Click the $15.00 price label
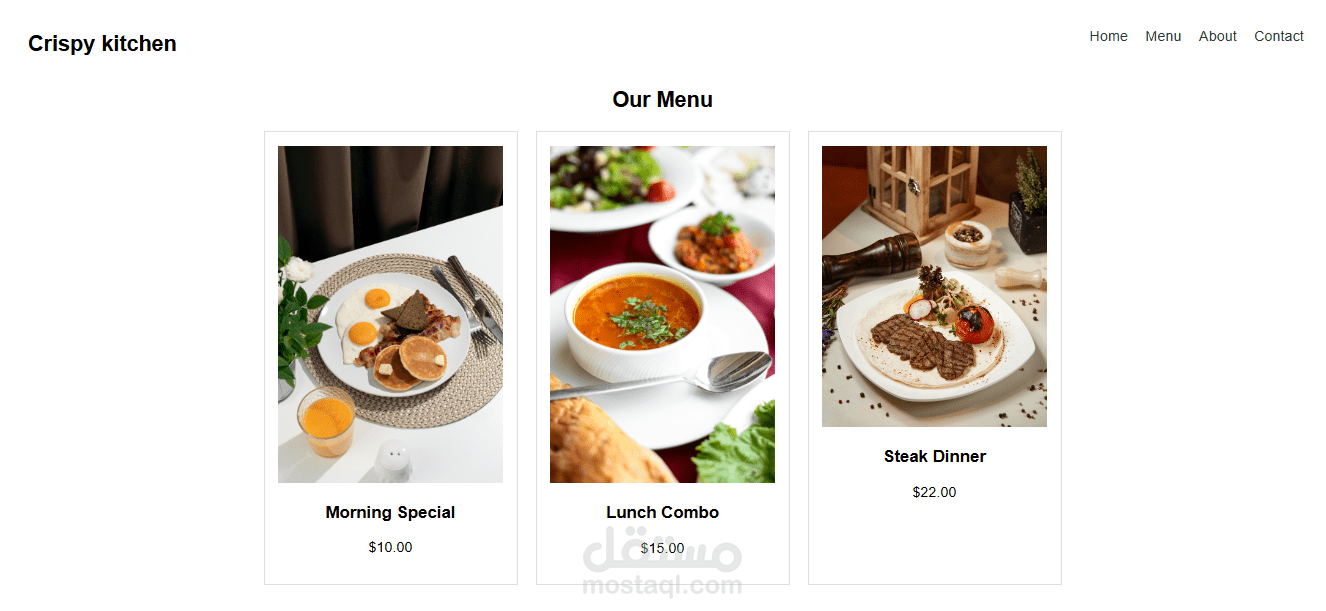1326x611 pixels. 662,548
